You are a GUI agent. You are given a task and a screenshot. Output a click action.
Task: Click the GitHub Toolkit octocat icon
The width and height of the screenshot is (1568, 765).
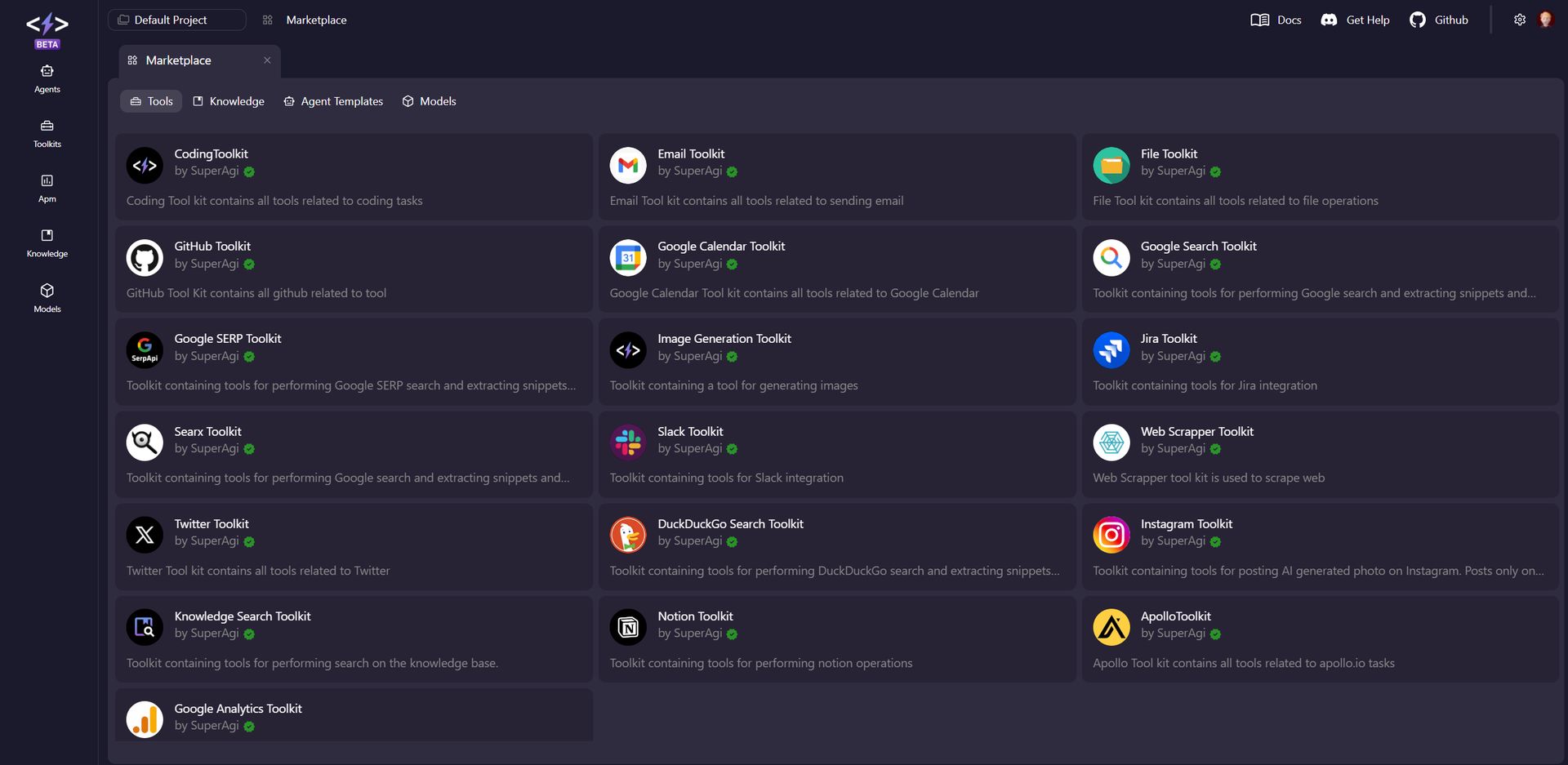pyautogui.click(x=145, y=257)
